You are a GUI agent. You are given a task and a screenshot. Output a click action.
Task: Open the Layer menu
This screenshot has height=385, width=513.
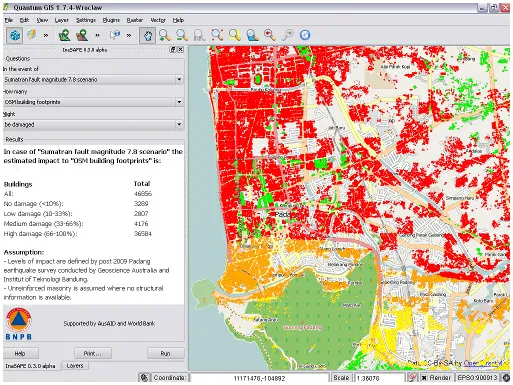coord(62,20)
